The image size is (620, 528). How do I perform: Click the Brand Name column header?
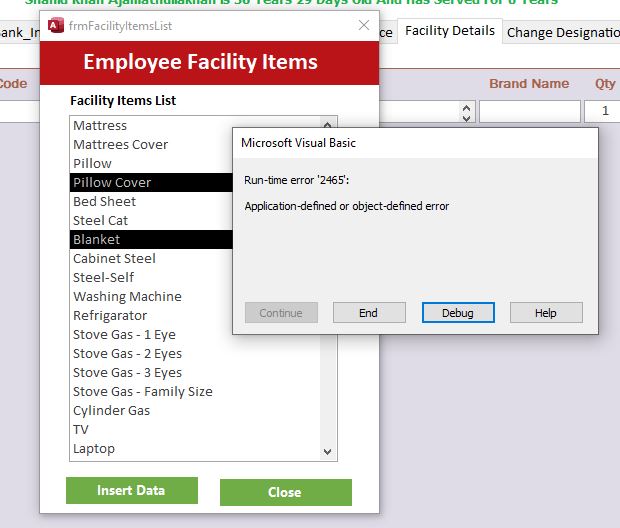[529, 83]
